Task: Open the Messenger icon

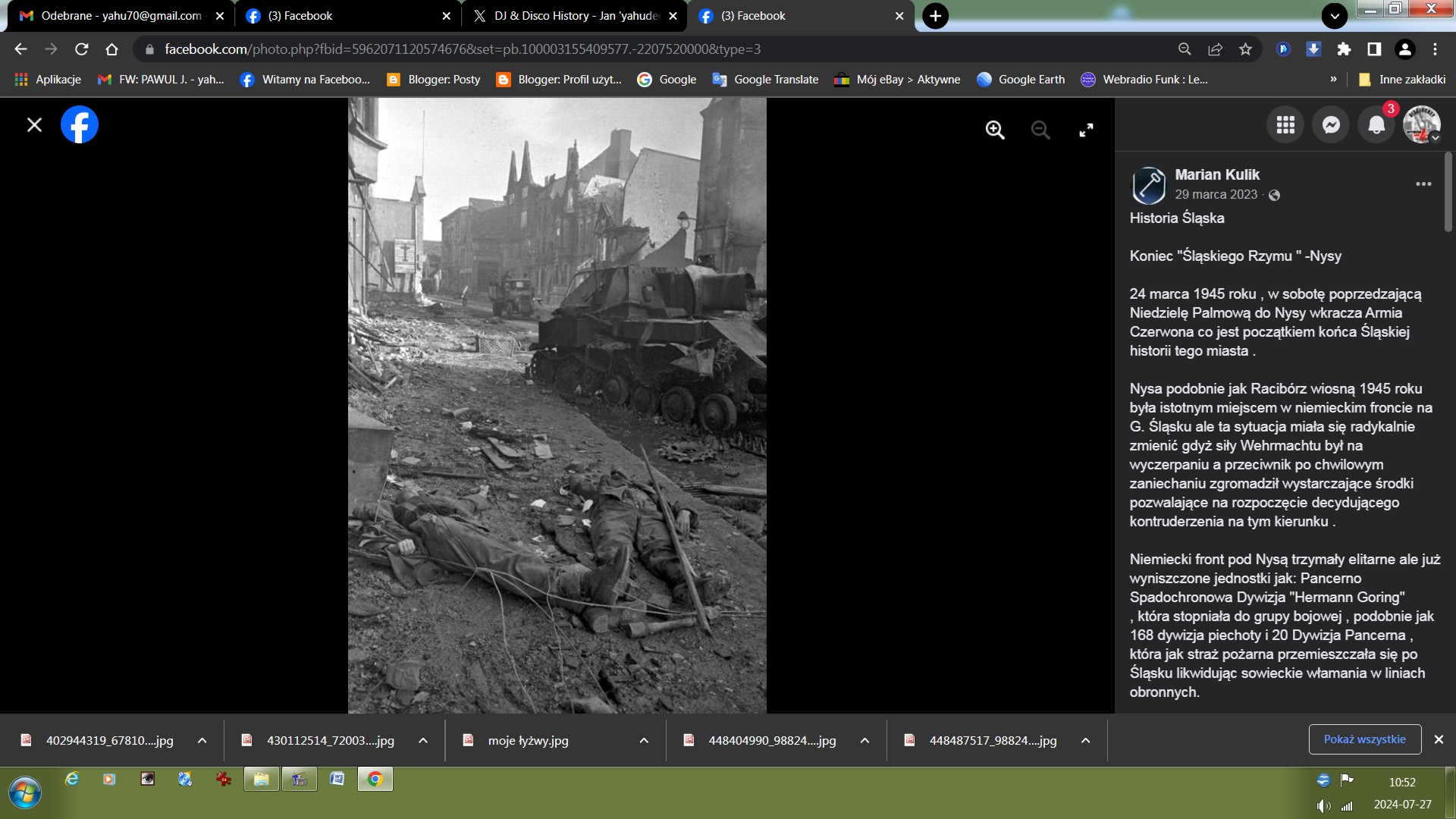Action: [1331, 125]
